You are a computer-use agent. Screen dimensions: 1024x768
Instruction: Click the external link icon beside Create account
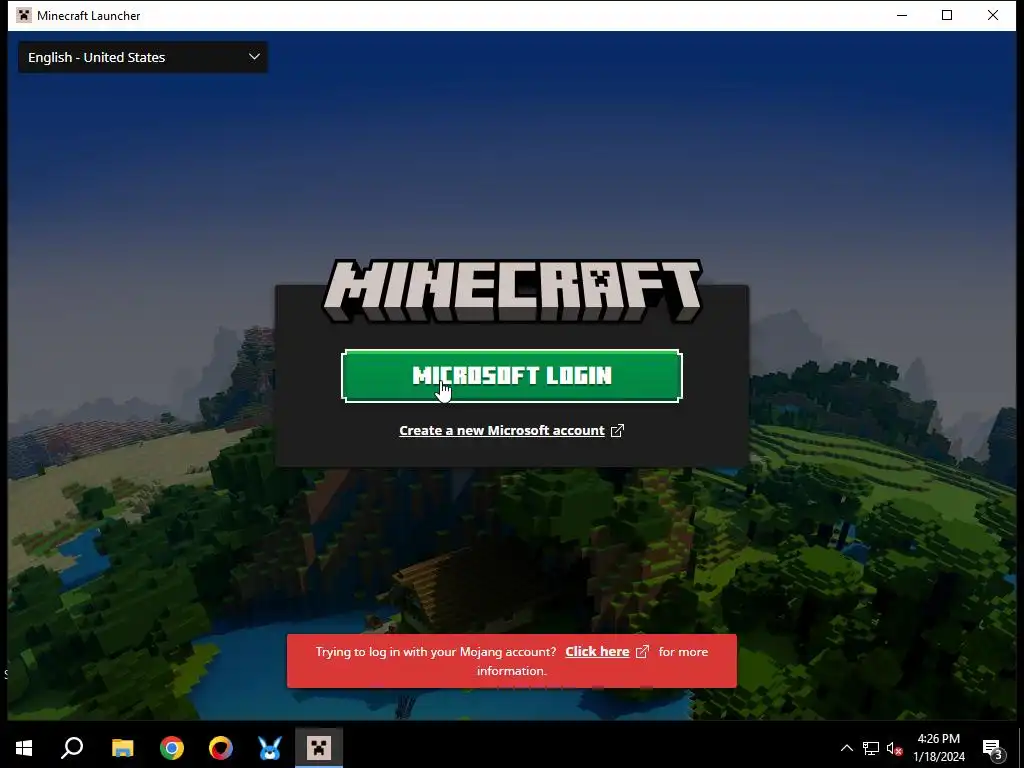point(617,430)
